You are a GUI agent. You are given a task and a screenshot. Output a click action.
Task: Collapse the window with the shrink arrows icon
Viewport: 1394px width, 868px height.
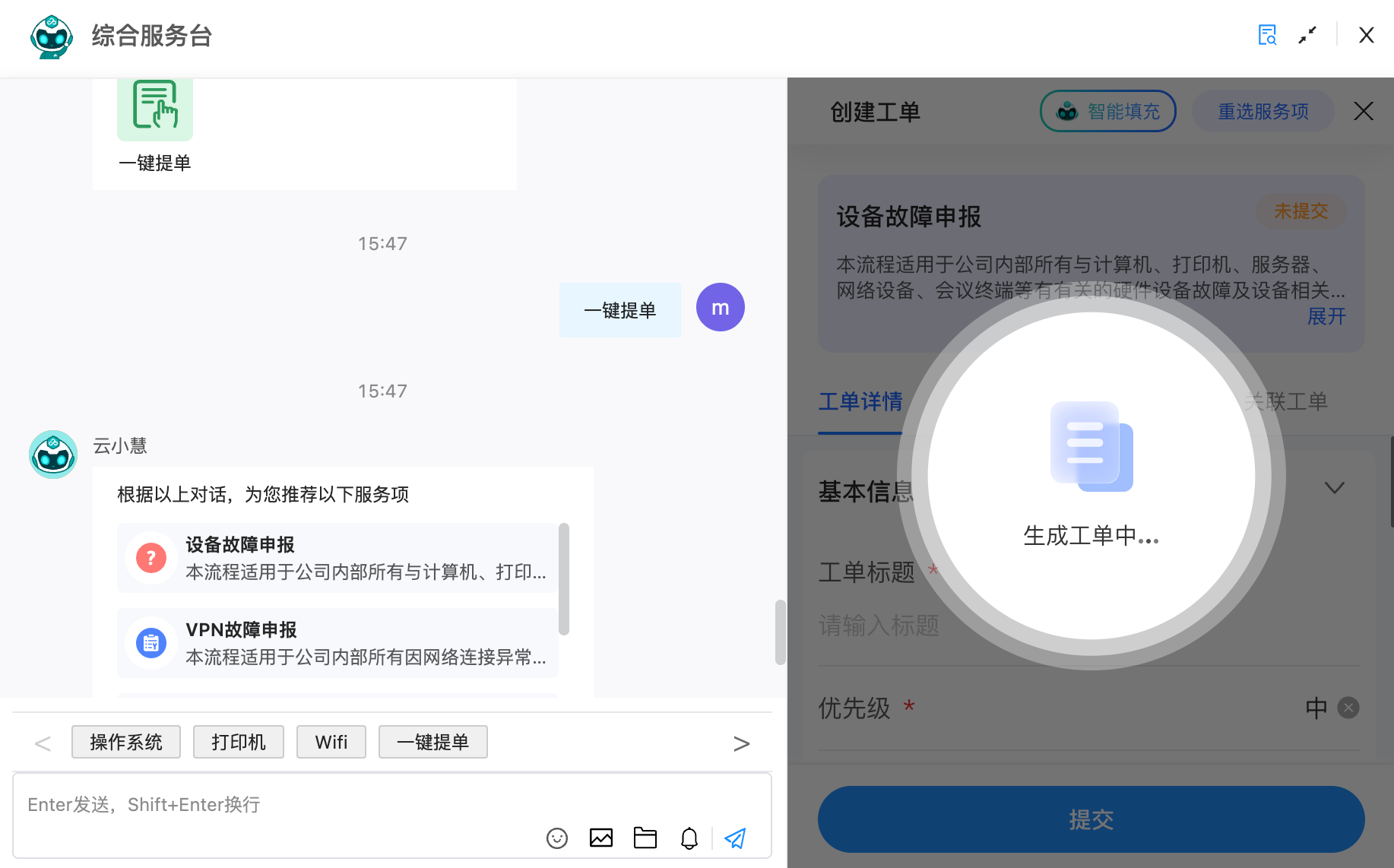tap(1308, 35)
